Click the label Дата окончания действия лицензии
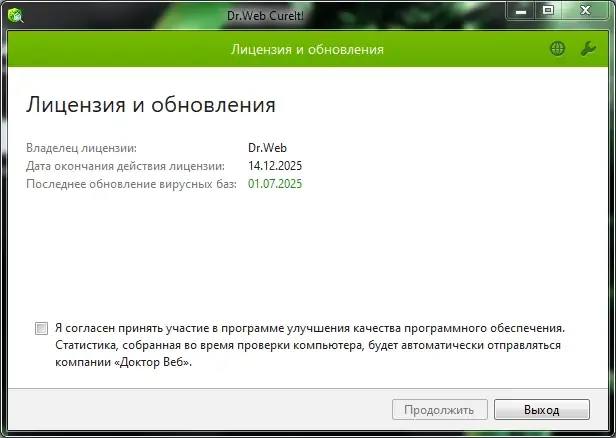This screenshot has width=616, height=438. (x=125, y=166)
